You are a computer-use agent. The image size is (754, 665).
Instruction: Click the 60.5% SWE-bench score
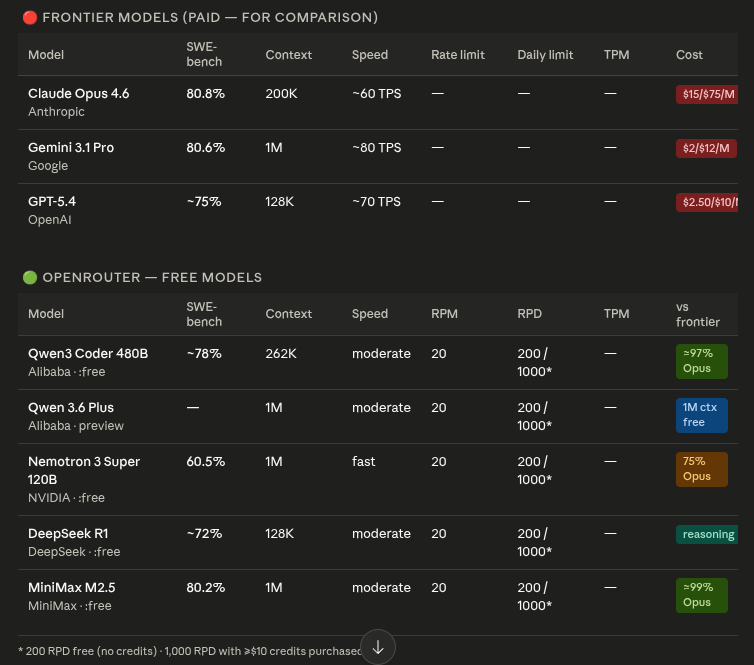click(205, 461)
